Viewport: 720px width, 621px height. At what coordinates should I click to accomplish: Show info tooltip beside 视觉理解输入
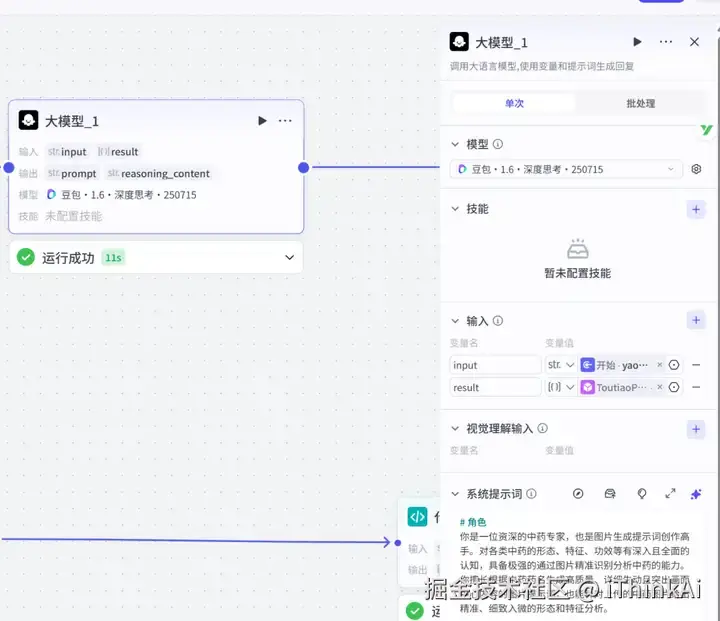pyautogui.click(x=542, y=429)
